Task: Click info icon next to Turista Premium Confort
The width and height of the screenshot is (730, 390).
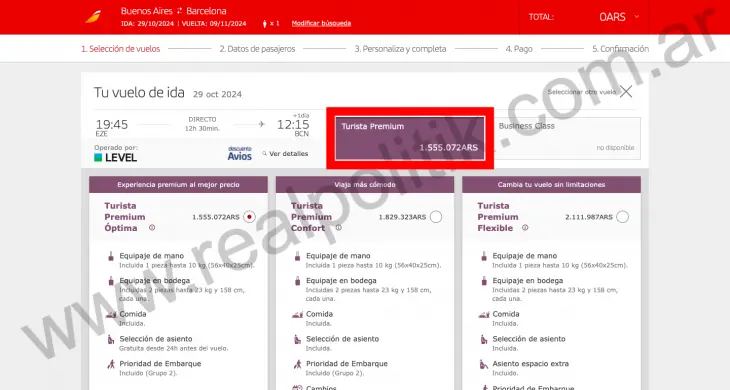Action: [338, 228]
